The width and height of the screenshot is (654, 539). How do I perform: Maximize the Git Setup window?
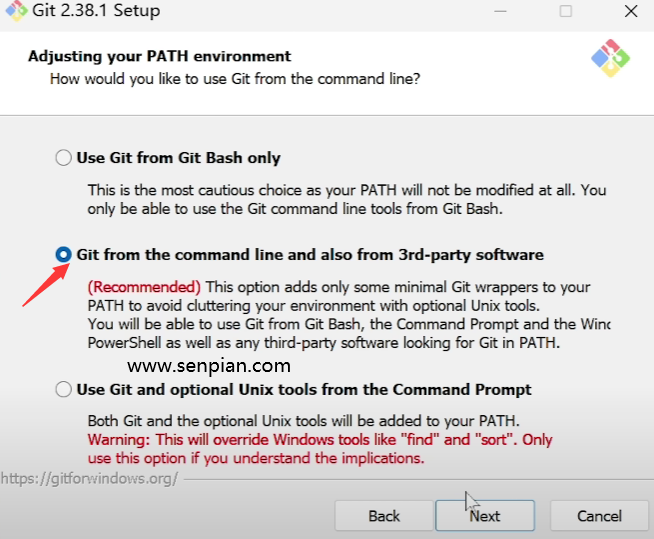coord(566,11)
